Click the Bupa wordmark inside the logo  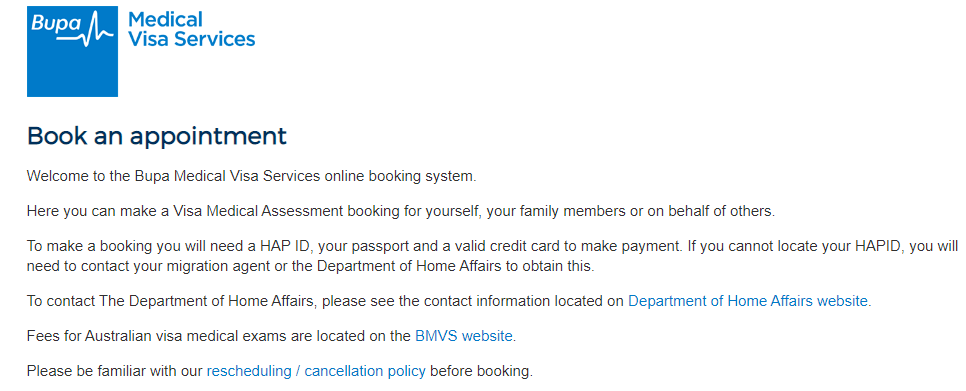point(56,23)
